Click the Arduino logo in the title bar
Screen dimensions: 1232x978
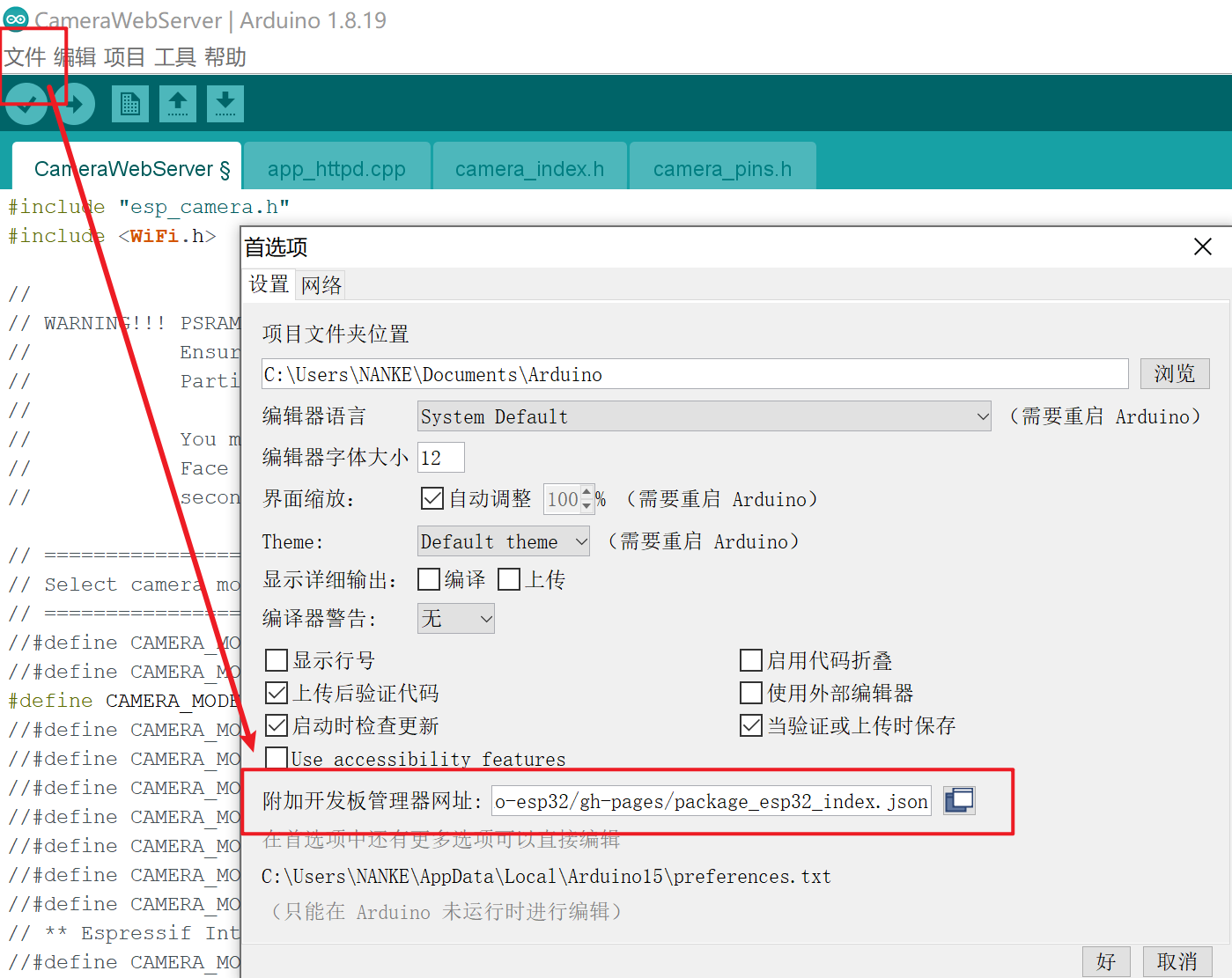click(x=16, y=19)
